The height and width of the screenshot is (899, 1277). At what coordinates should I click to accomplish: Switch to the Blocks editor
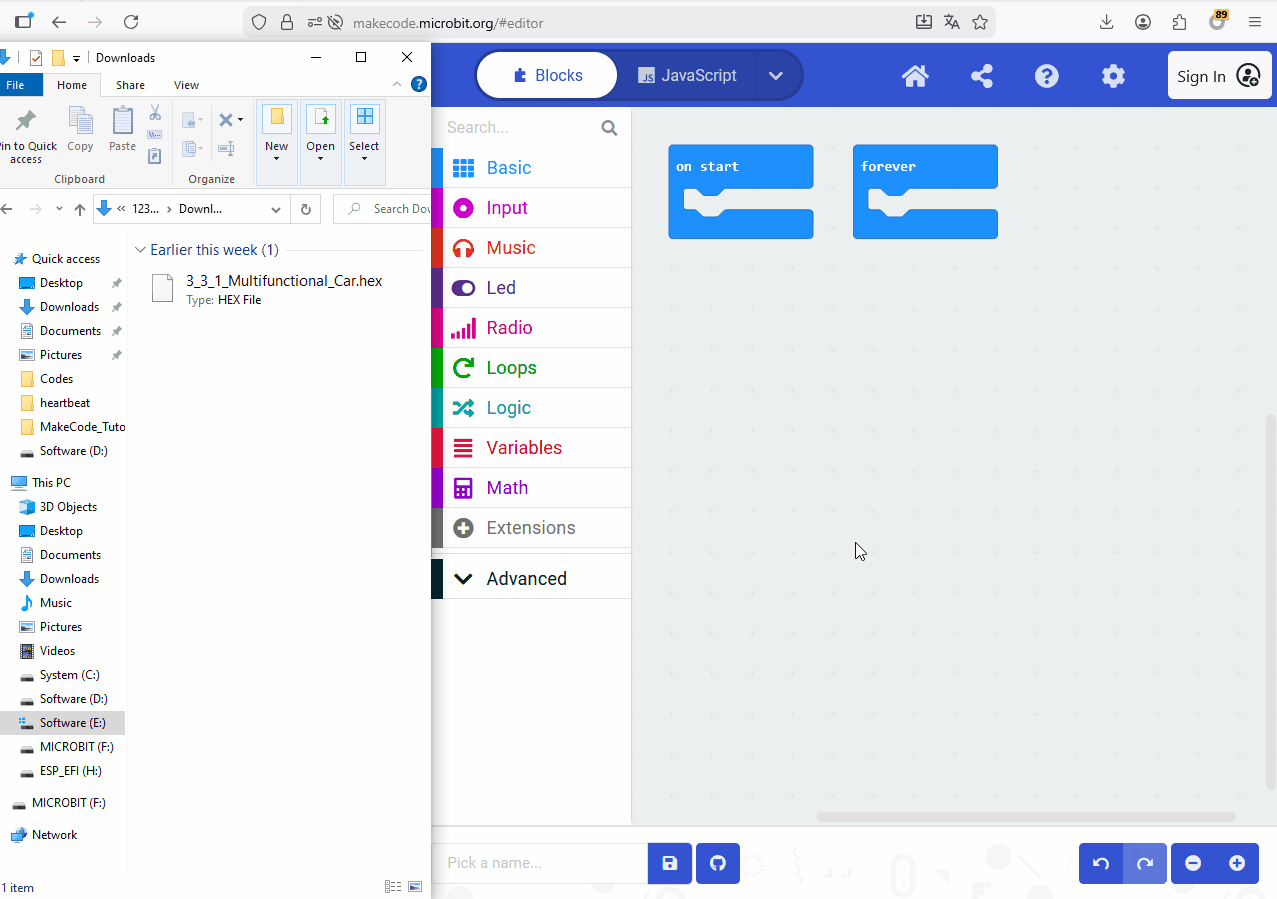coord(547,75)
